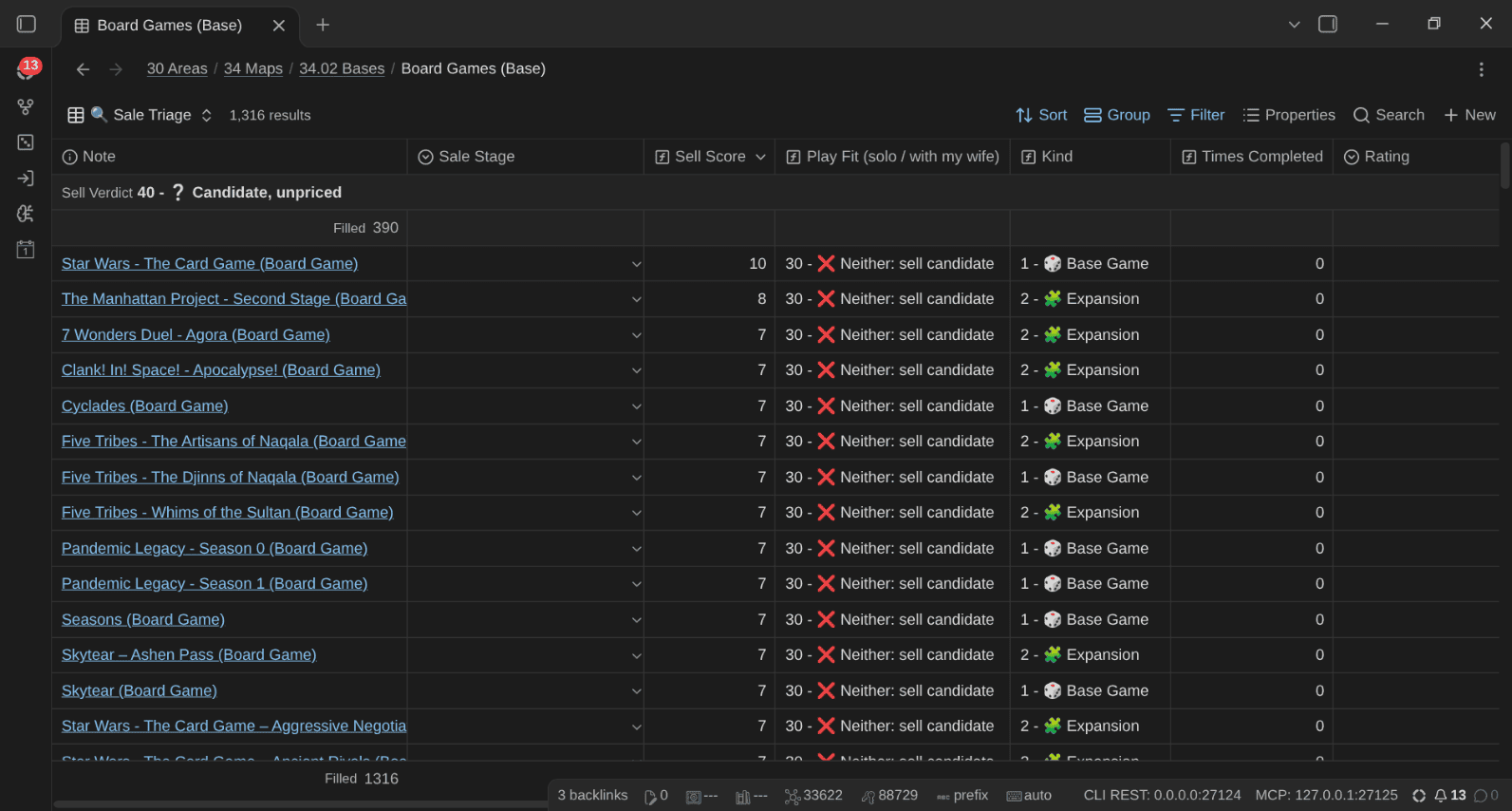Image resolution: width=1512 pixels, height=811 pixels.
Task: Toggle the left sidebar panel icon
Action: tap(27, 25)
